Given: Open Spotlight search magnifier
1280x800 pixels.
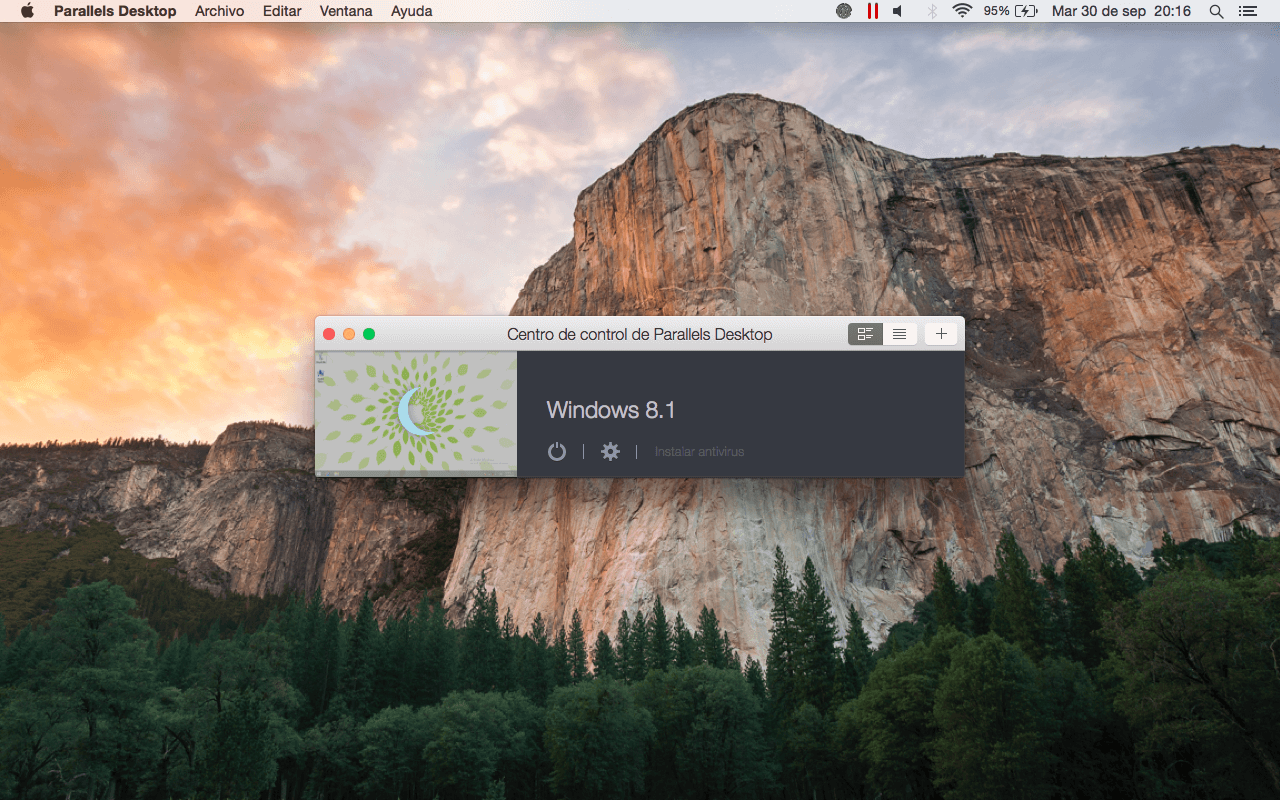Looking at the screenshot, I should point(1216,11).
